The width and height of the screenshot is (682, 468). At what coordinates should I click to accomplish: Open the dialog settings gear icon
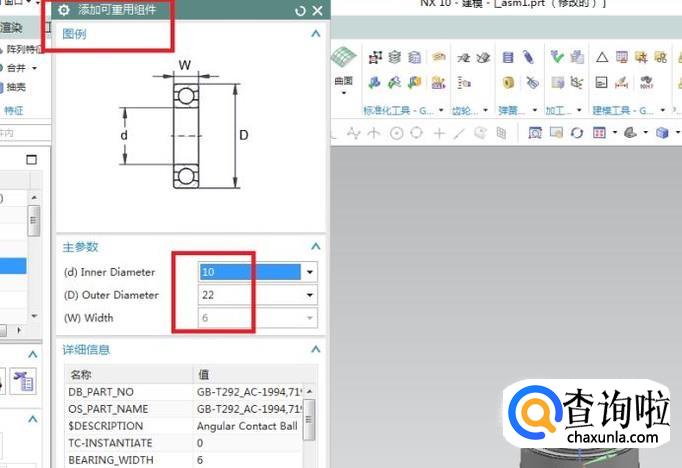pyautogui.click(x=65, y=11)
